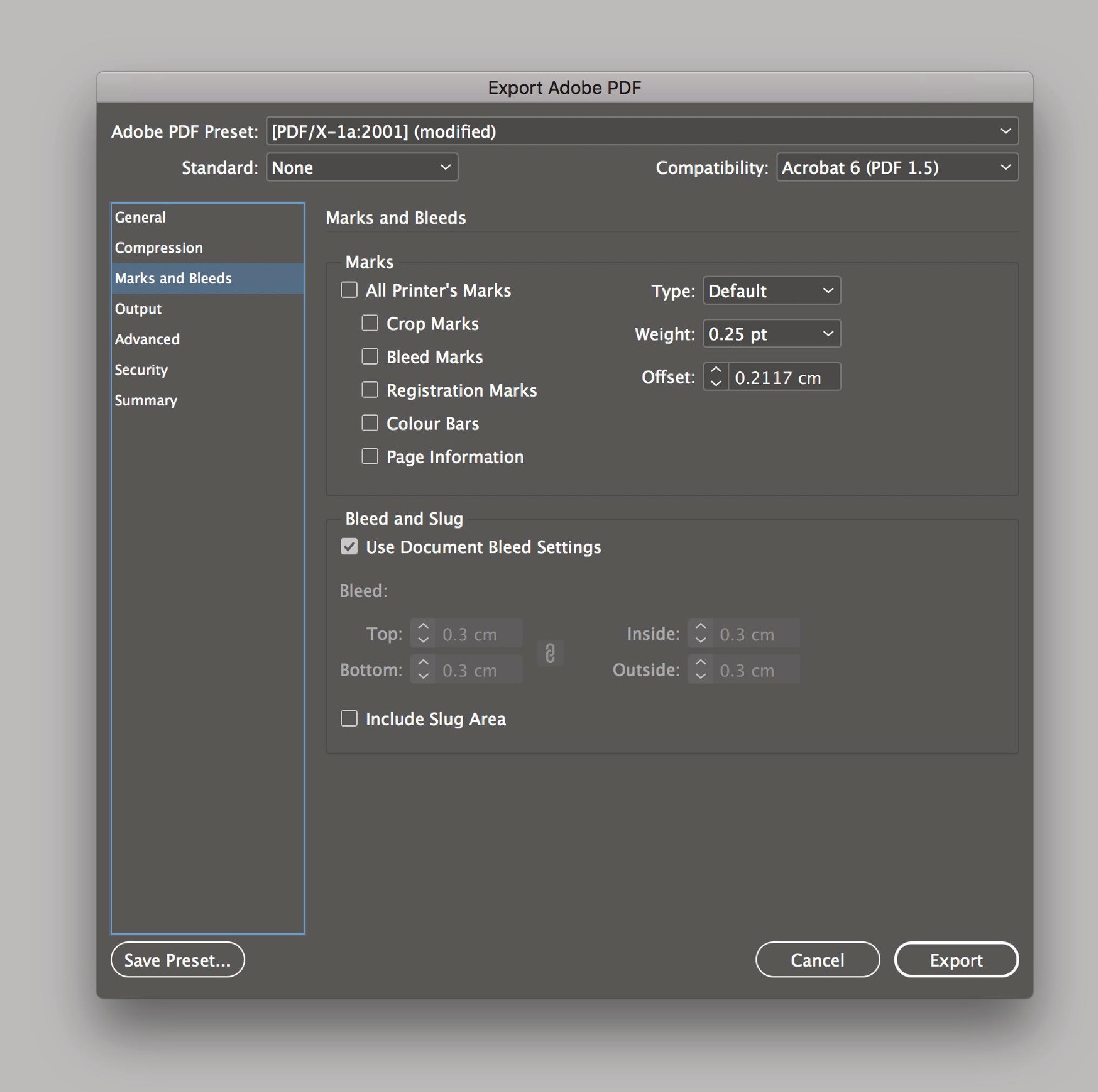This screenshot has width=1098, height=1092.
Task: Click the Save Preset button
Action: coord(177,960)
